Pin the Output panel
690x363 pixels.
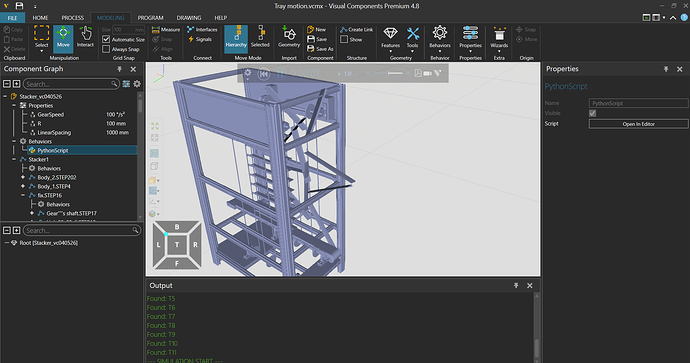516,286
